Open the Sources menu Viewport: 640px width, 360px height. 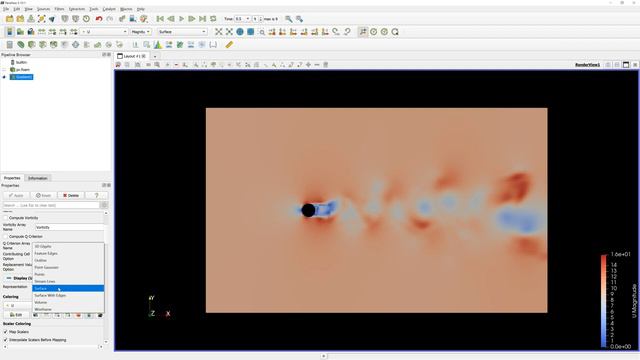43,9
